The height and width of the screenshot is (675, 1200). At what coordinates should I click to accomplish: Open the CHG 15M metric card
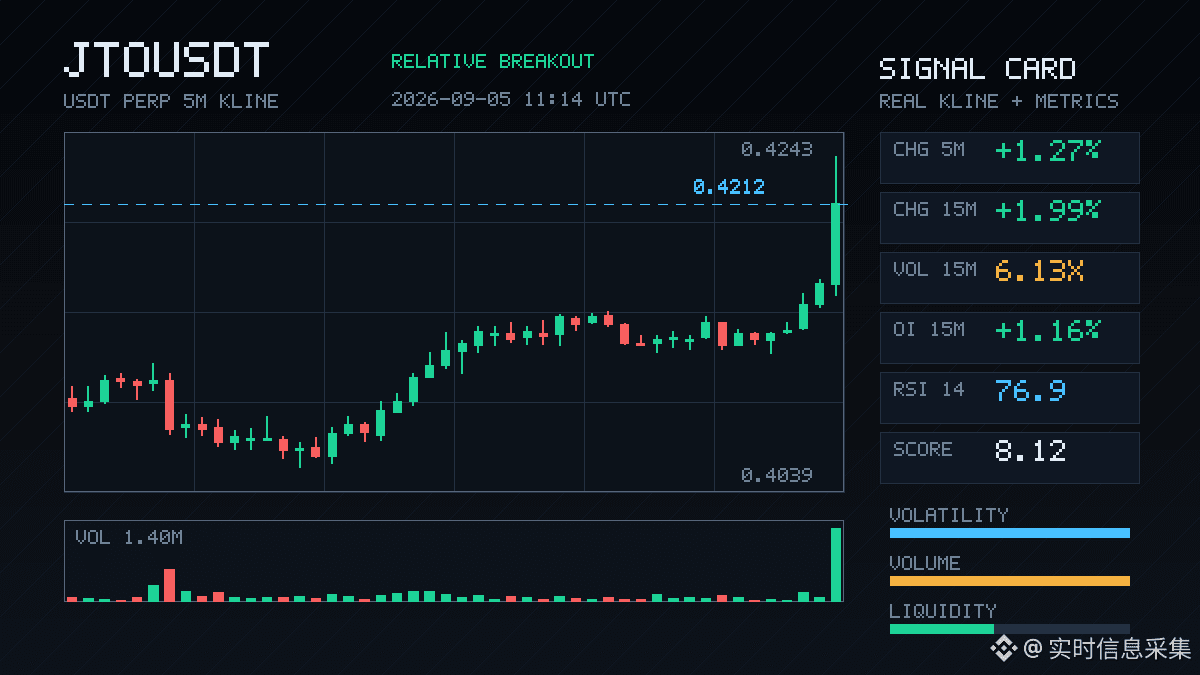[1009, 217]
